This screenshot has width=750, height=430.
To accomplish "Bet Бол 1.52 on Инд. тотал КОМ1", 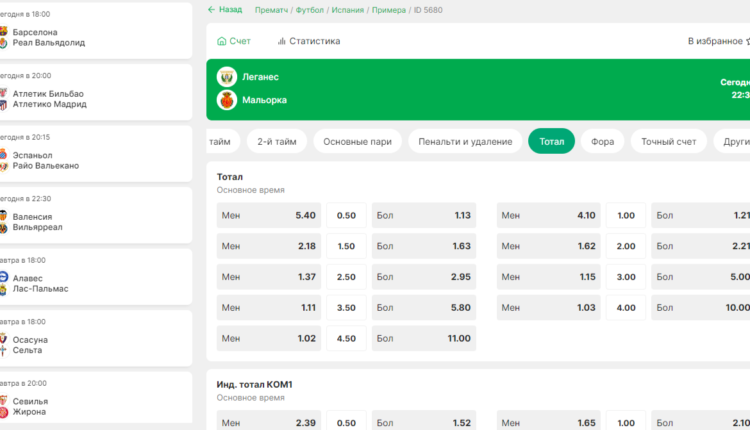I will tap(424, 420).
